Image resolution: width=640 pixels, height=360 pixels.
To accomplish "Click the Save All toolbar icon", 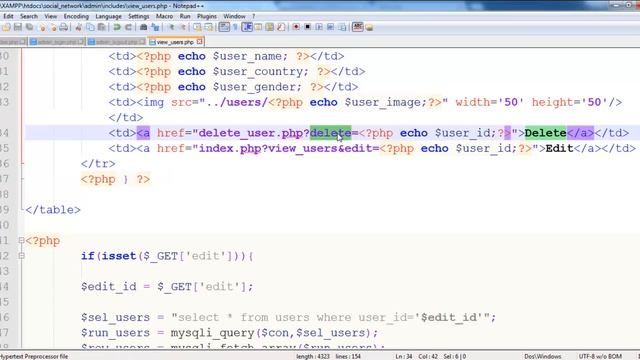I will [x=29, y=27].
